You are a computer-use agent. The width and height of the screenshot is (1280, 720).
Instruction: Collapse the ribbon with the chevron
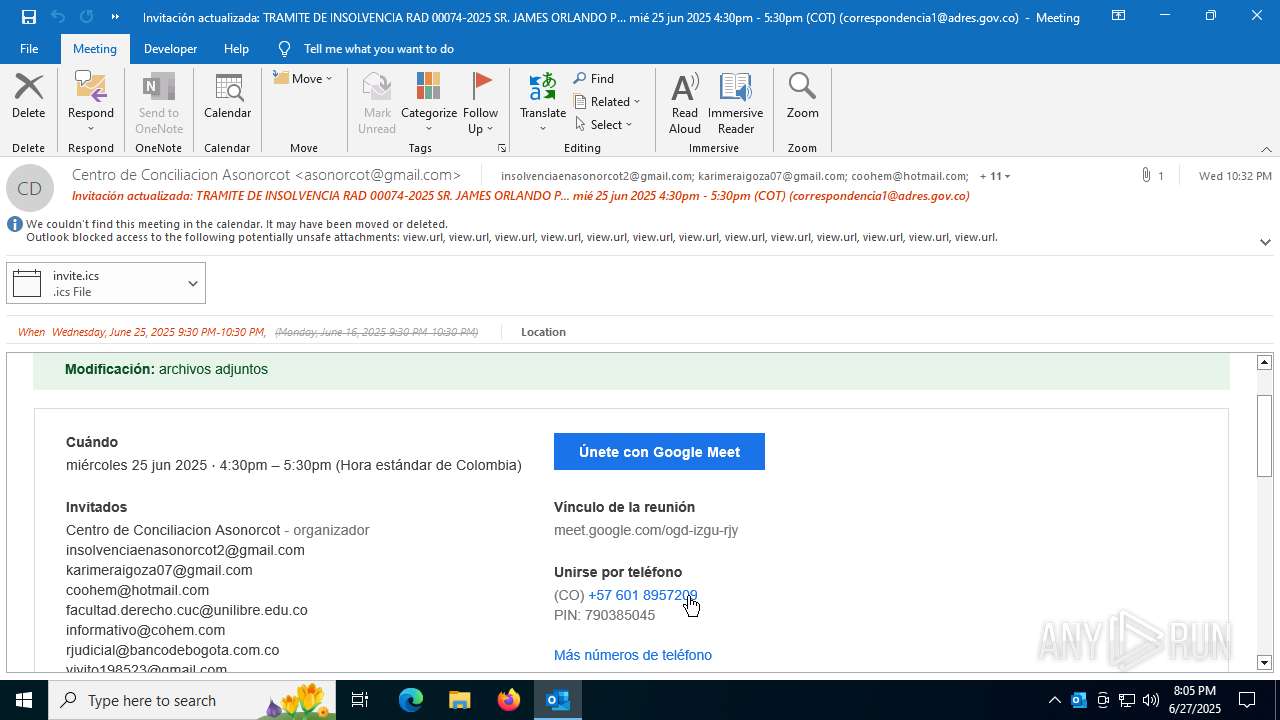(x=1266, y=149)
